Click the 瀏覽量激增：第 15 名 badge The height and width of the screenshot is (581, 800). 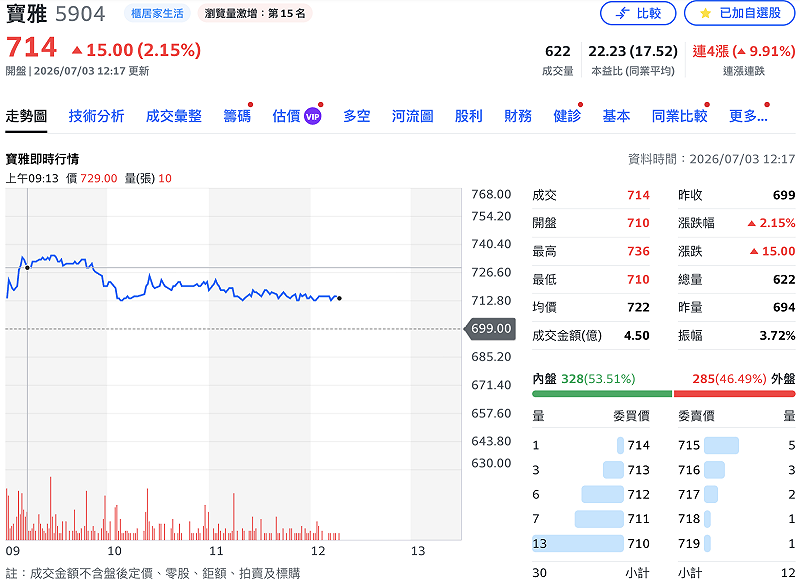coord(255,13)
